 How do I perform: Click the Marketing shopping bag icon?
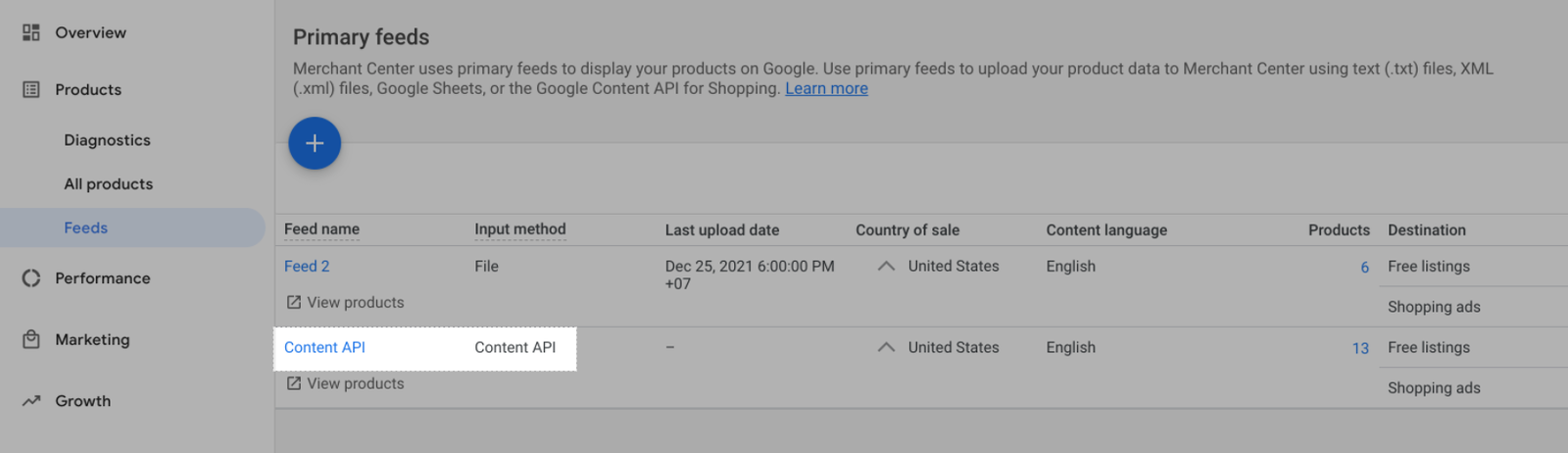click(x=31, y=339)
